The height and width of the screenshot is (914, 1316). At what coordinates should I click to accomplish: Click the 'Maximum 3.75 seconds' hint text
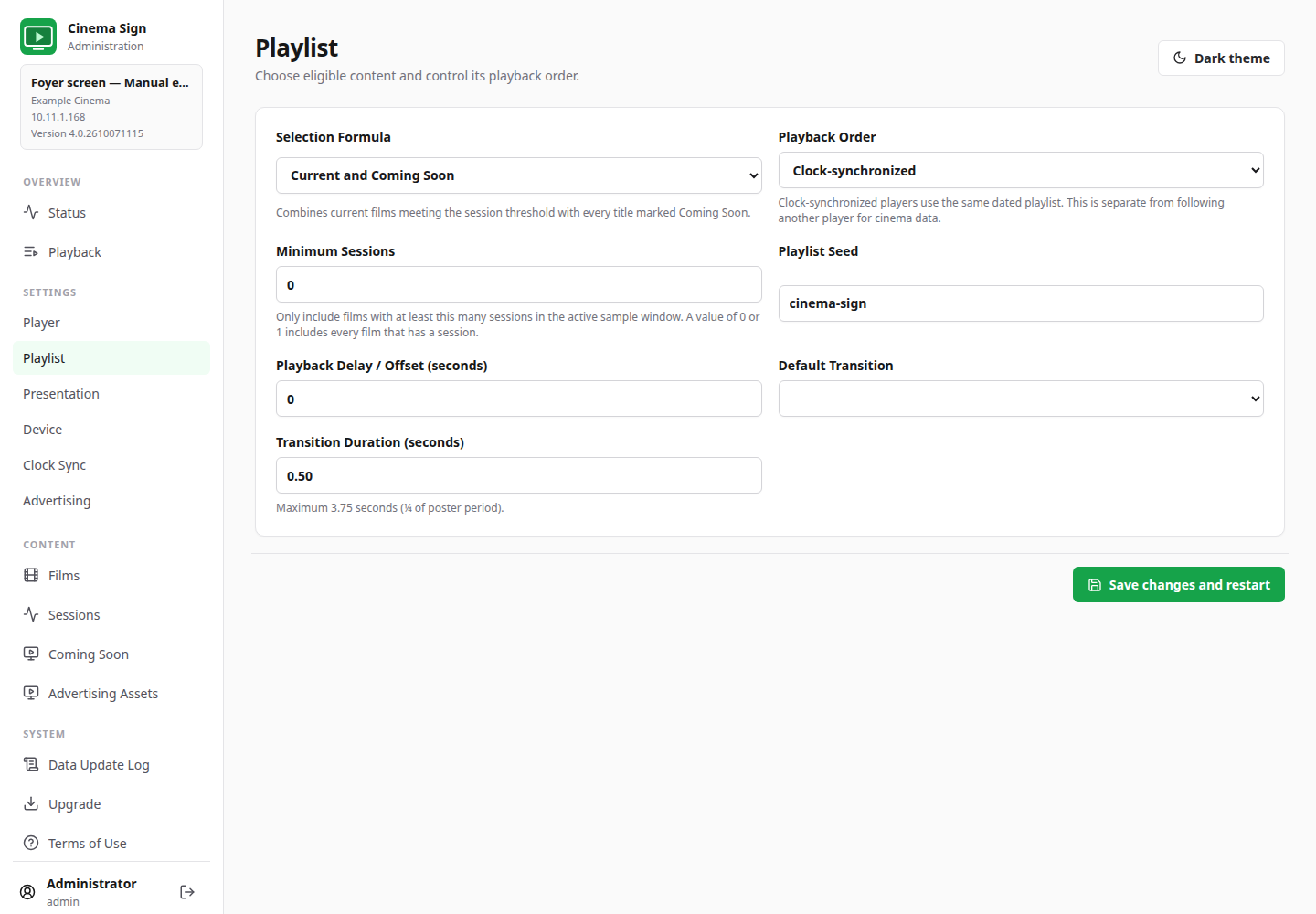tap(390, 508)
